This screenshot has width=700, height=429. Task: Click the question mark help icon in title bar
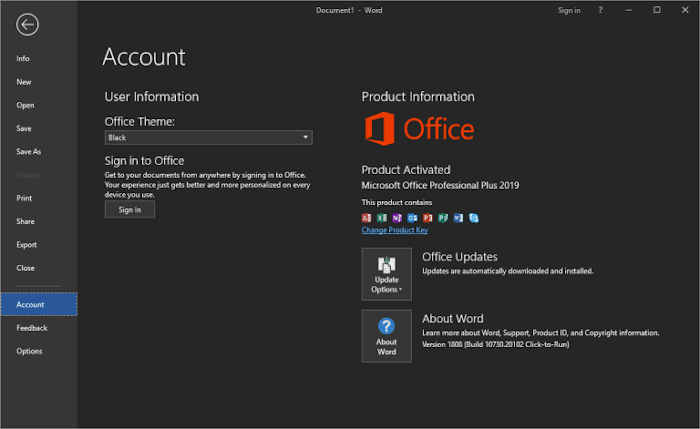pyautogui.click(x=600, y=10)
